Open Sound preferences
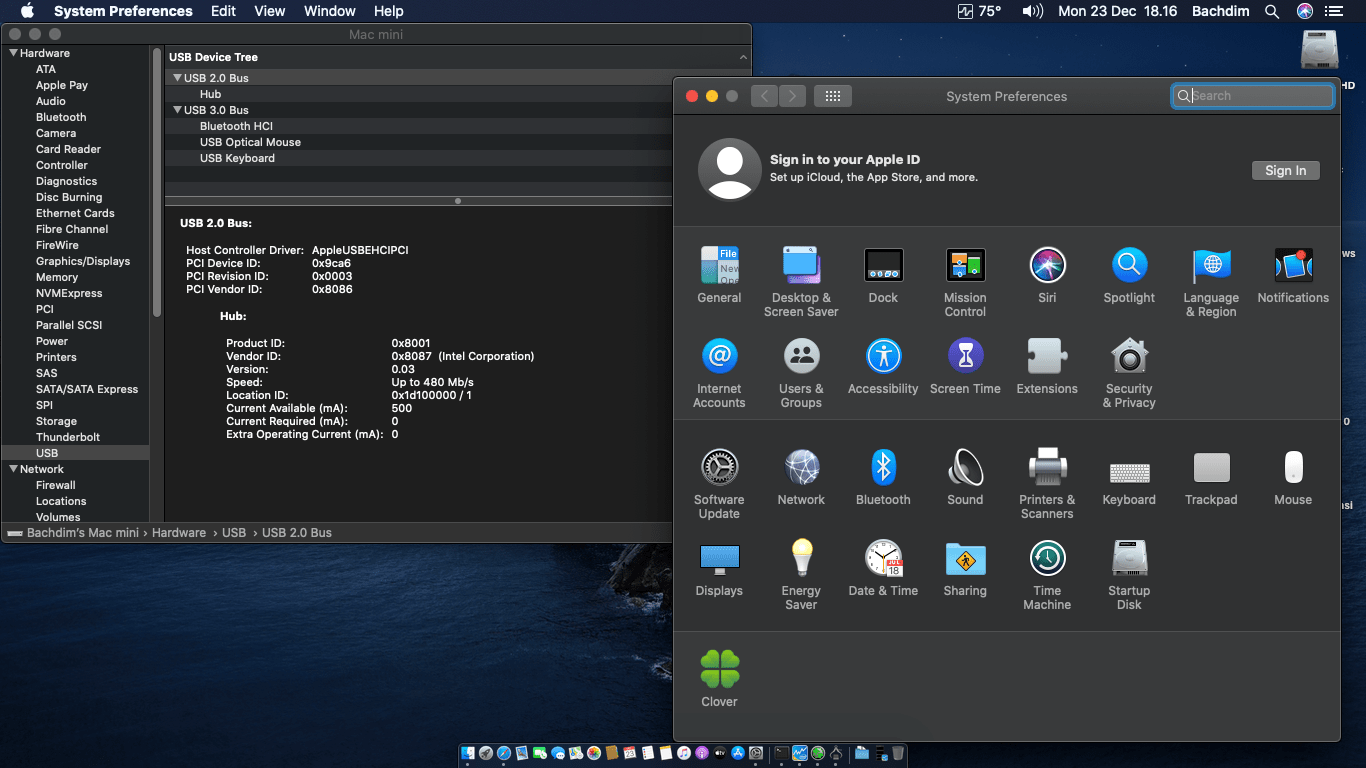1366x768 pixels. (965, 468)
